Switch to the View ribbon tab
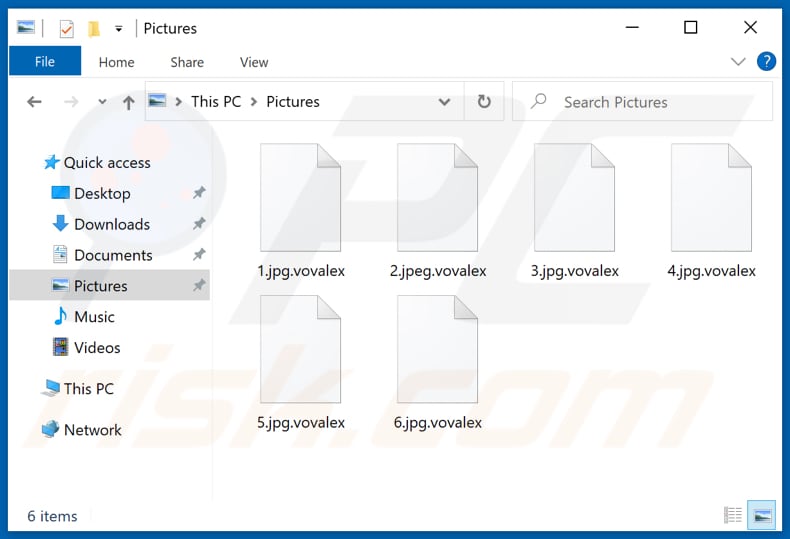The image size is (790, 539). click(254, 62)
